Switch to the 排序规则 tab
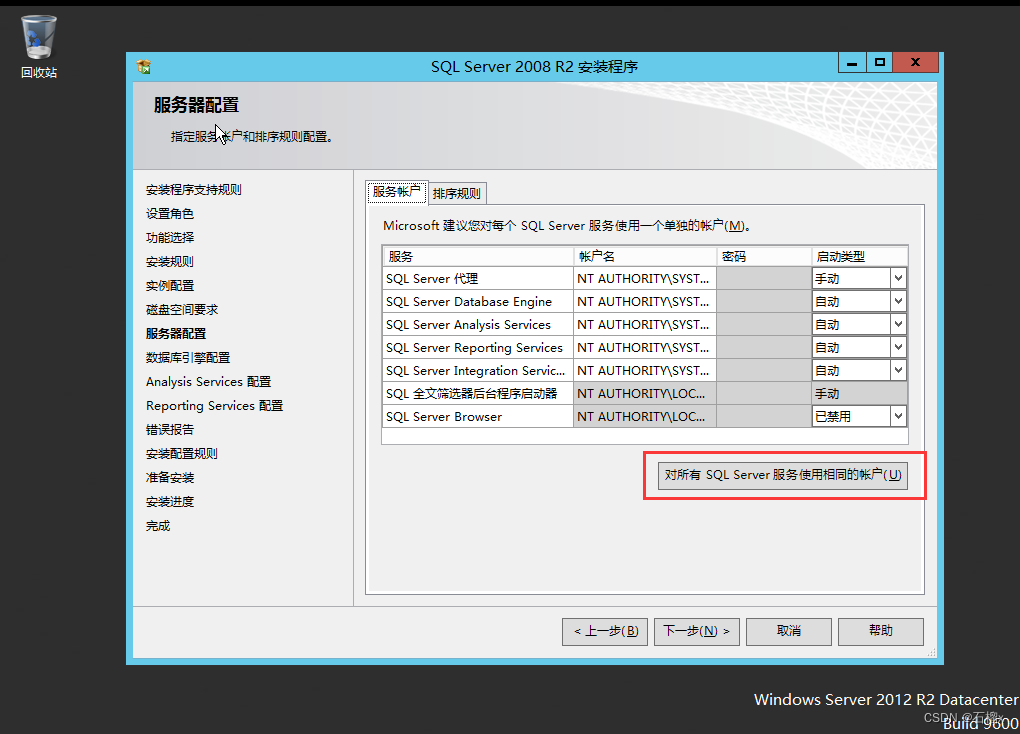Viewport: 1020px width, 734px height. (457, 193)
